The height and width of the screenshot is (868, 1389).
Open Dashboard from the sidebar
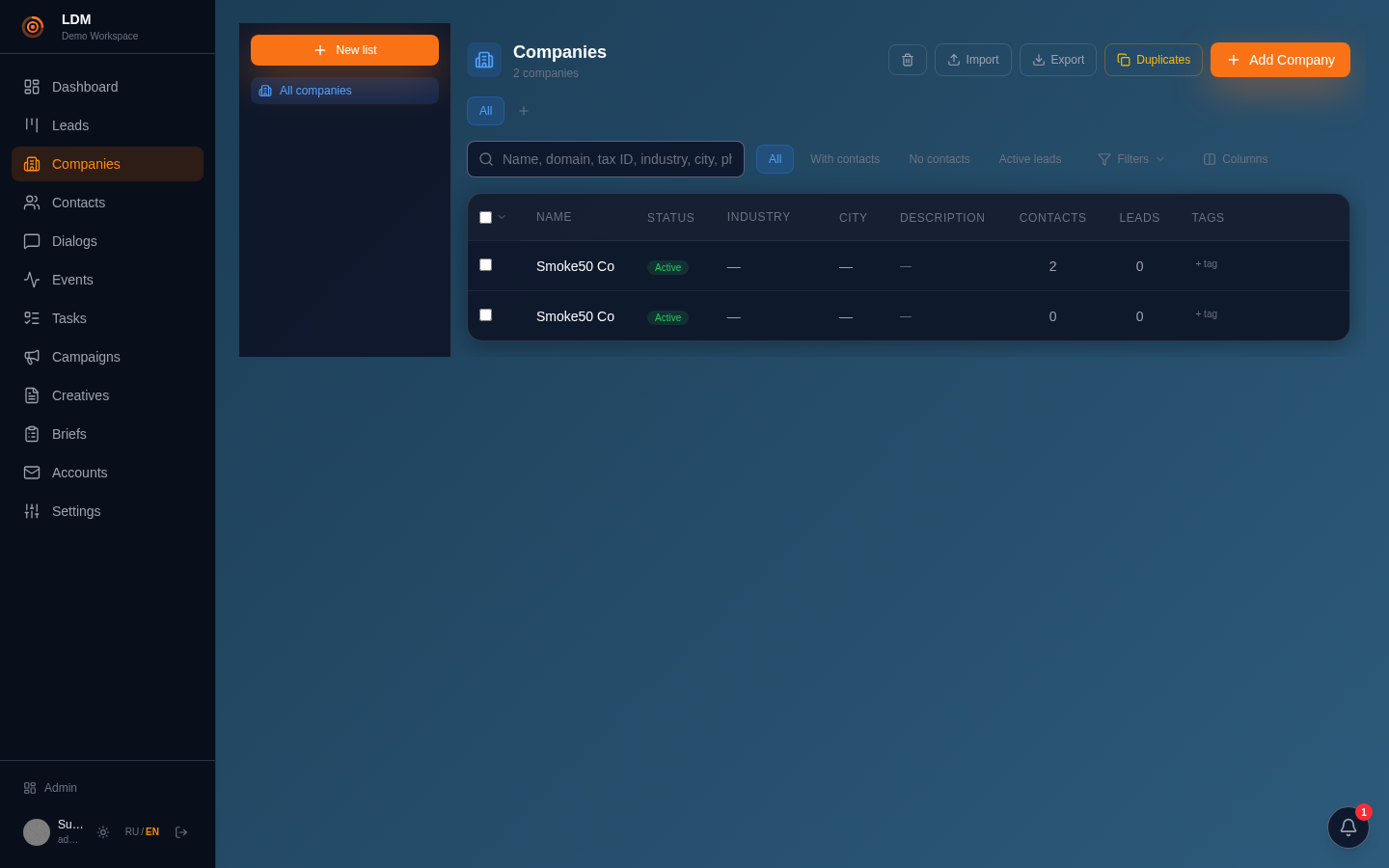pos(107,87)
